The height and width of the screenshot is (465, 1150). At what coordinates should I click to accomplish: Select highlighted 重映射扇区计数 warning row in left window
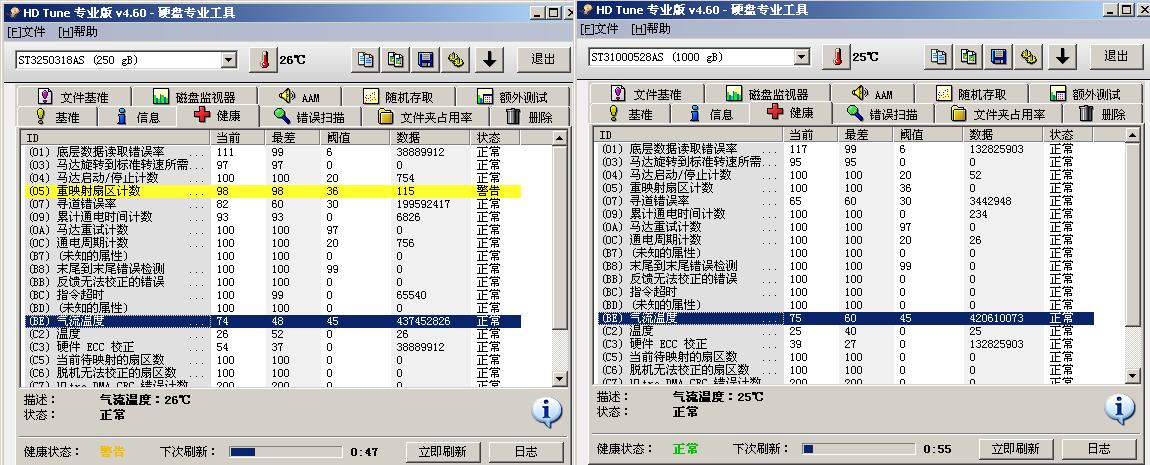(271, 191)
